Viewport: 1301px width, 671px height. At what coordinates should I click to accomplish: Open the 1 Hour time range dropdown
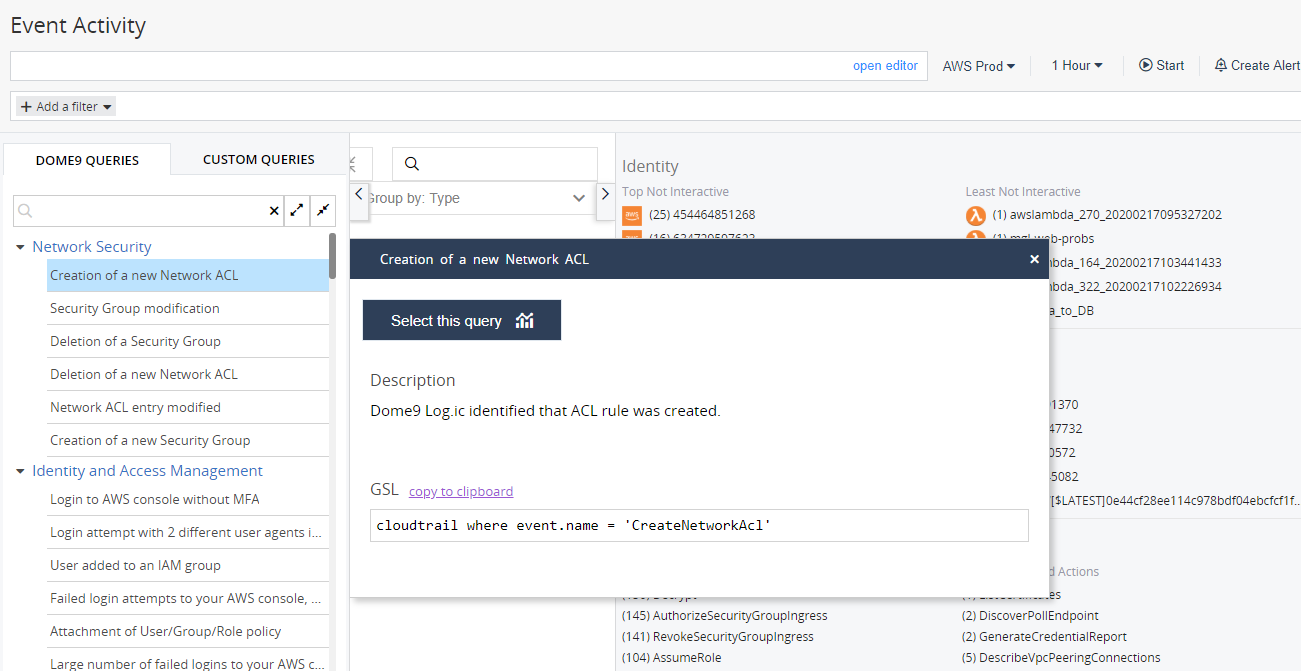point(1077,66)
